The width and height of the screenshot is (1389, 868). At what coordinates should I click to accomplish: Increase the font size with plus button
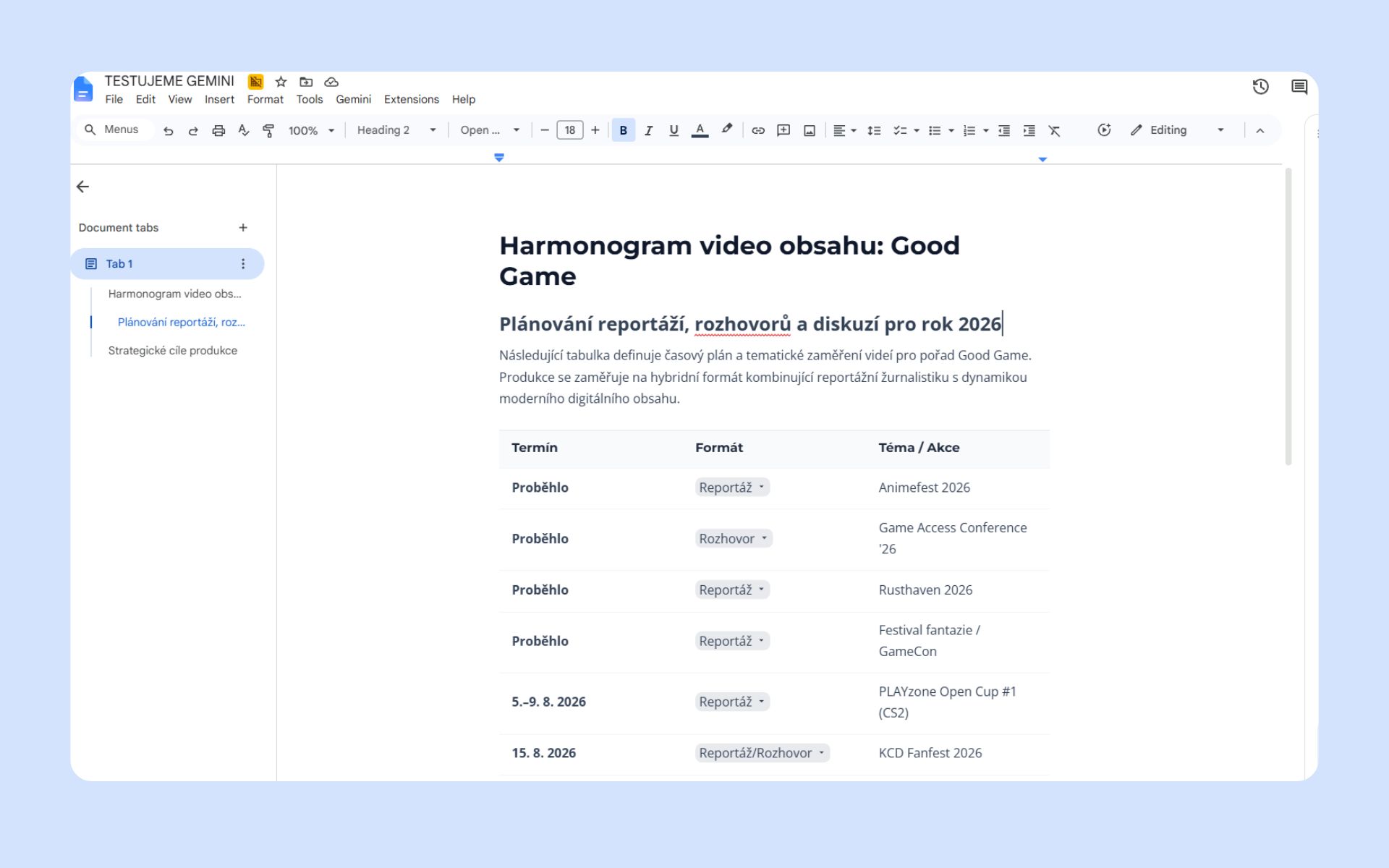[595, 130]
